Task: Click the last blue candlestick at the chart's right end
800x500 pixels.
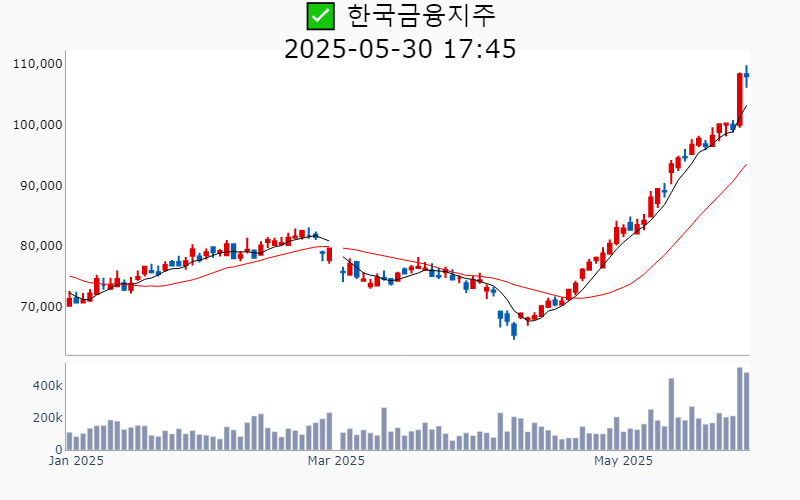Action: (x=746, y=76)
